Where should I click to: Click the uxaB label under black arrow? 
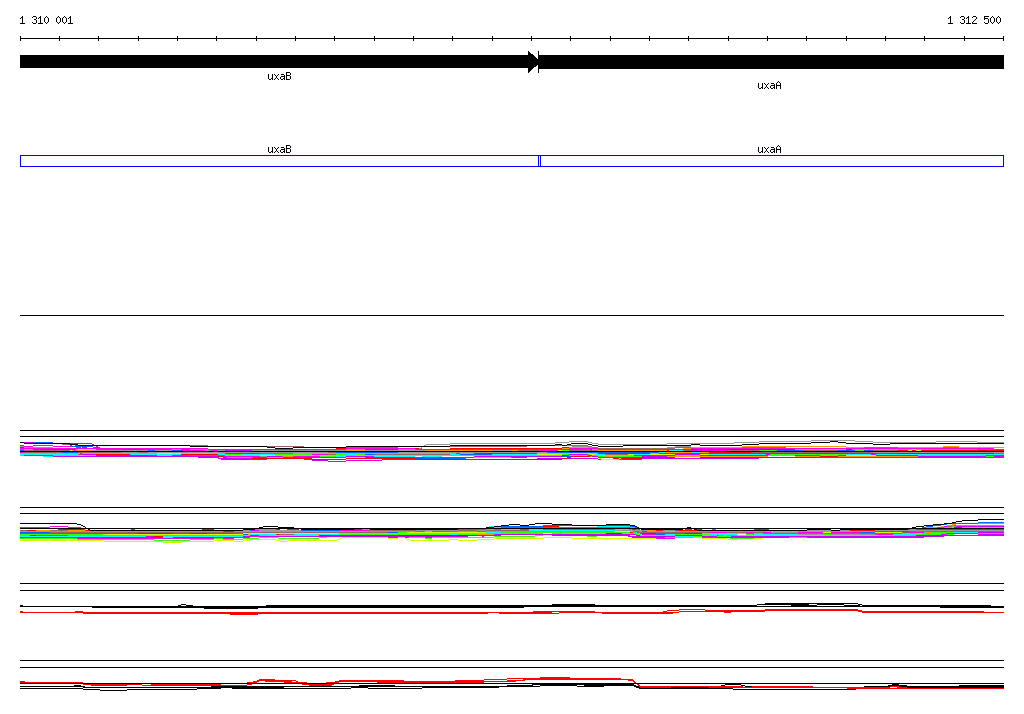click(280, 76)
